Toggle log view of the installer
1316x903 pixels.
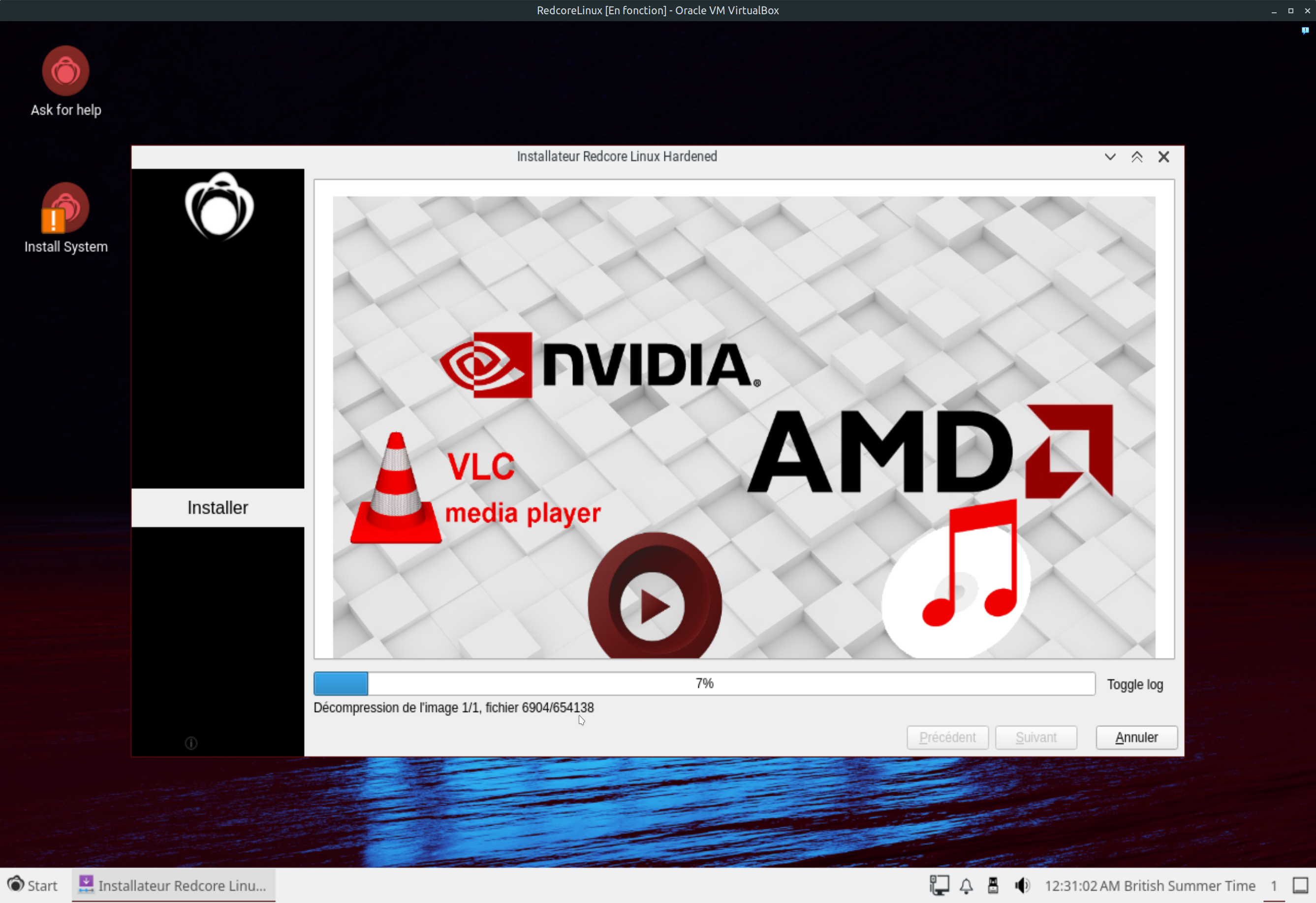tap(1135, 685)
